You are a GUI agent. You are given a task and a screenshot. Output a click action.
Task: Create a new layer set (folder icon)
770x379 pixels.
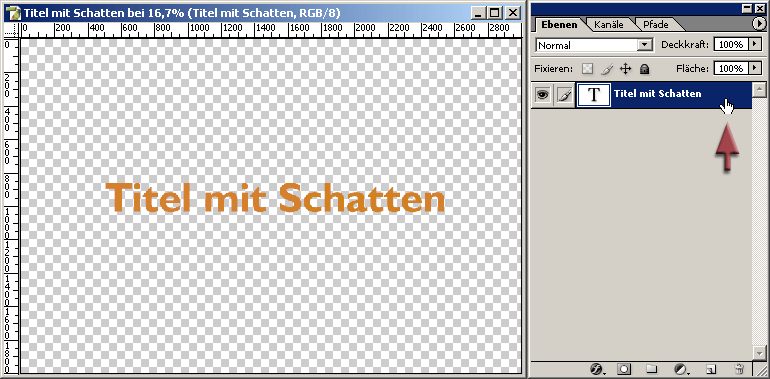click(651, 369)
